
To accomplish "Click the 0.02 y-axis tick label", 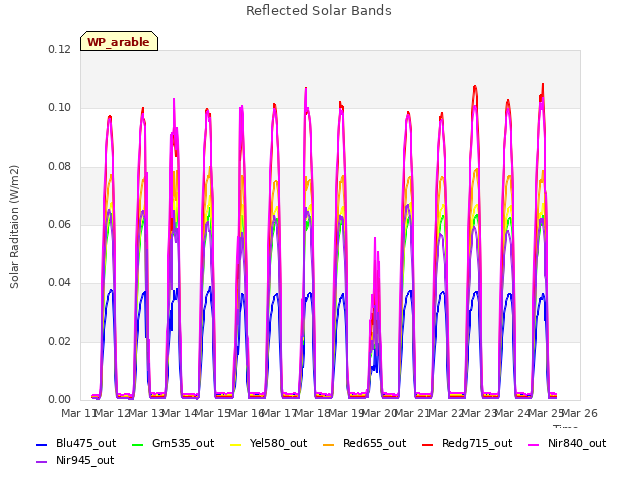I will click(x=60, y=341).
